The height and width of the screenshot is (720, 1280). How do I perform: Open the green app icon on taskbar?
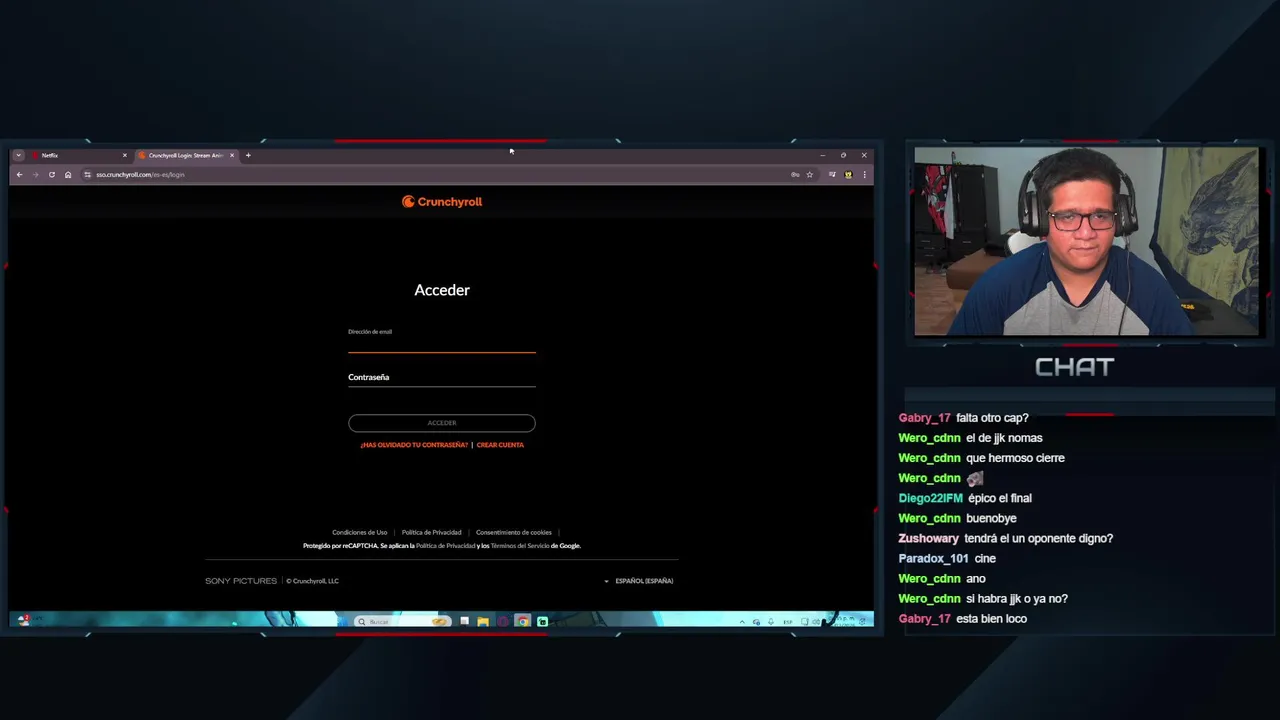[x=543, y=622]
